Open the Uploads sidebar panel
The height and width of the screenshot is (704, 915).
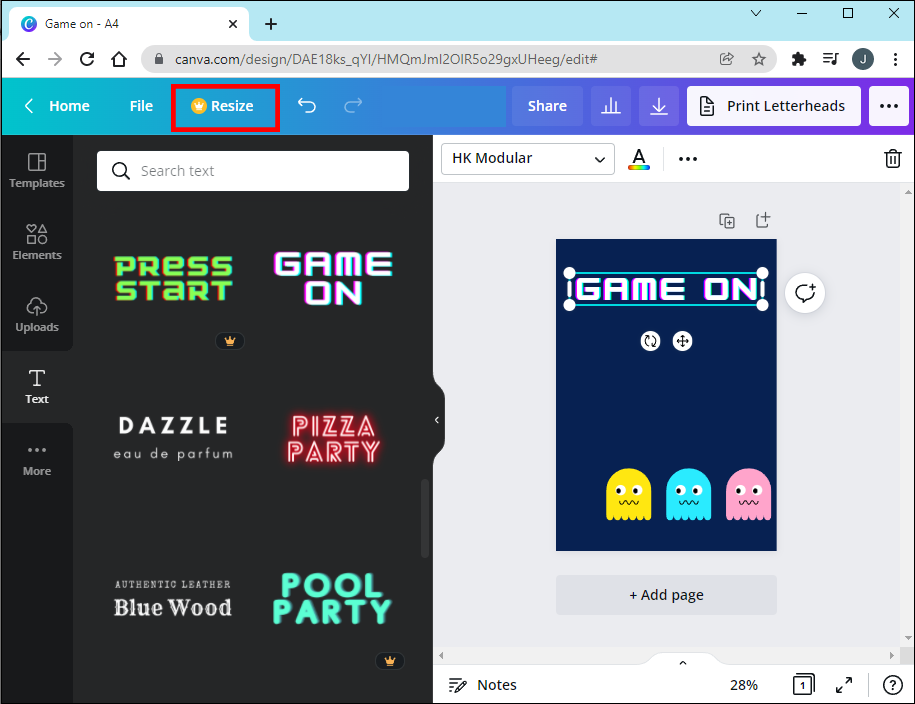point(37,315)
